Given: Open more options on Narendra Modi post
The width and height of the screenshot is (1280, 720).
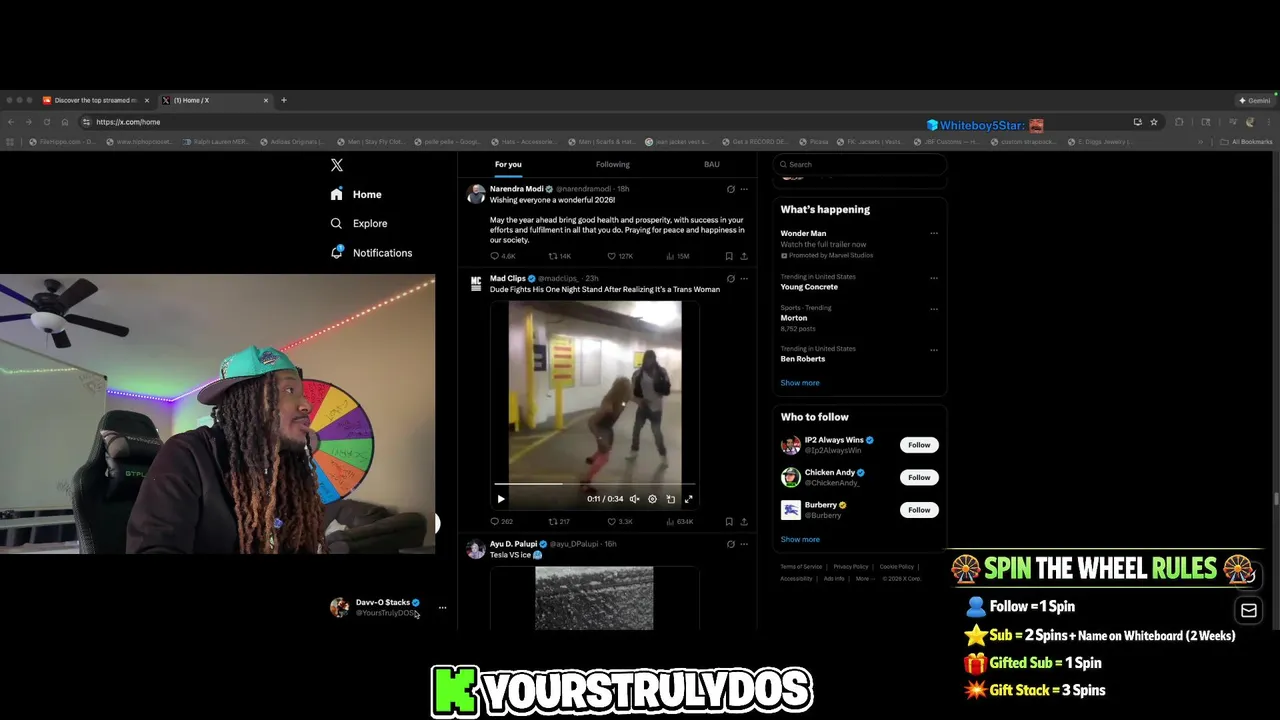Looking at the screenshot, I should tap(744, 189).
